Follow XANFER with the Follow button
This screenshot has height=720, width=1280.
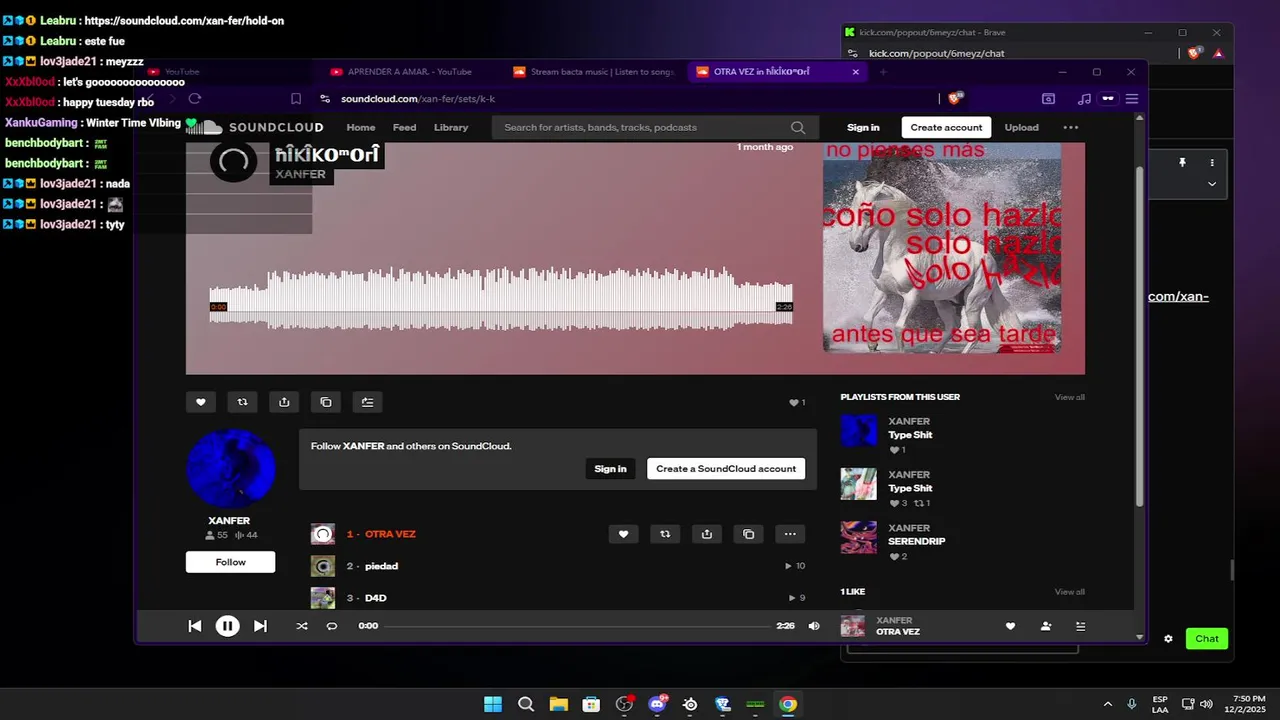click(x=230, y=562)
